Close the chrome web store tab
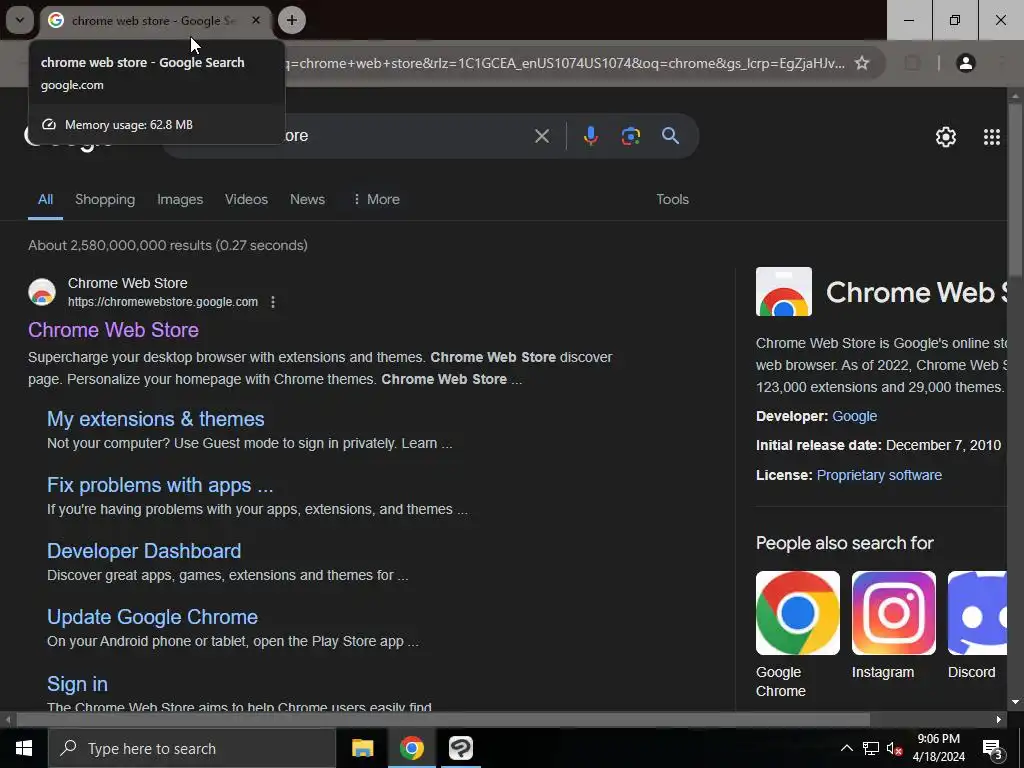This screenshot has height=768, width=1024. tap(256, 20)
